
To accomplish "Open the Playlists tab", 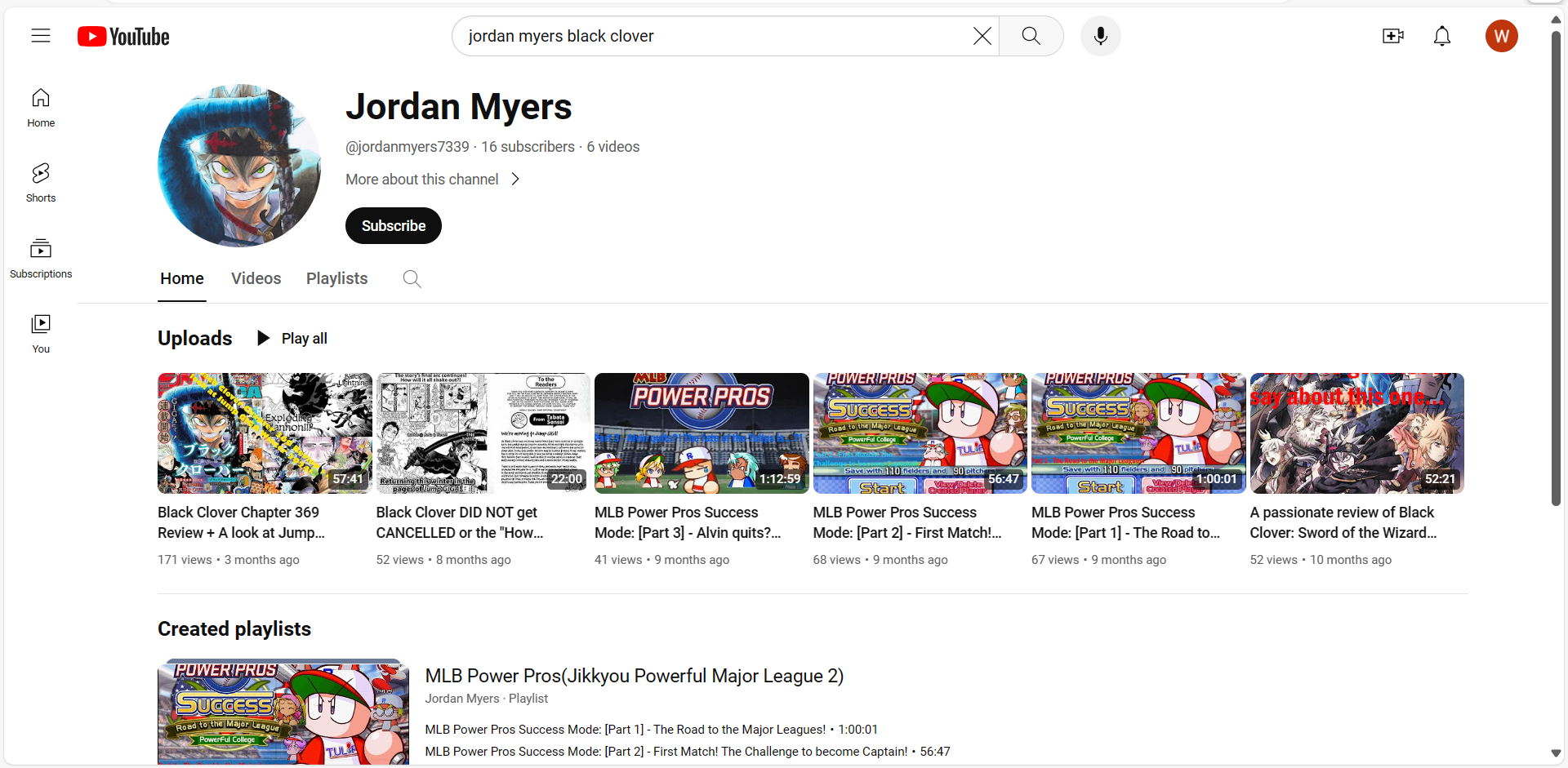I will pyautogui.click(x=336, y=278).
